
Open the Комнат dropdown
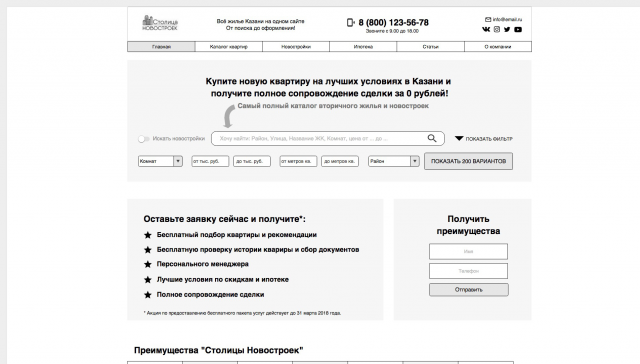pos(160,161)
